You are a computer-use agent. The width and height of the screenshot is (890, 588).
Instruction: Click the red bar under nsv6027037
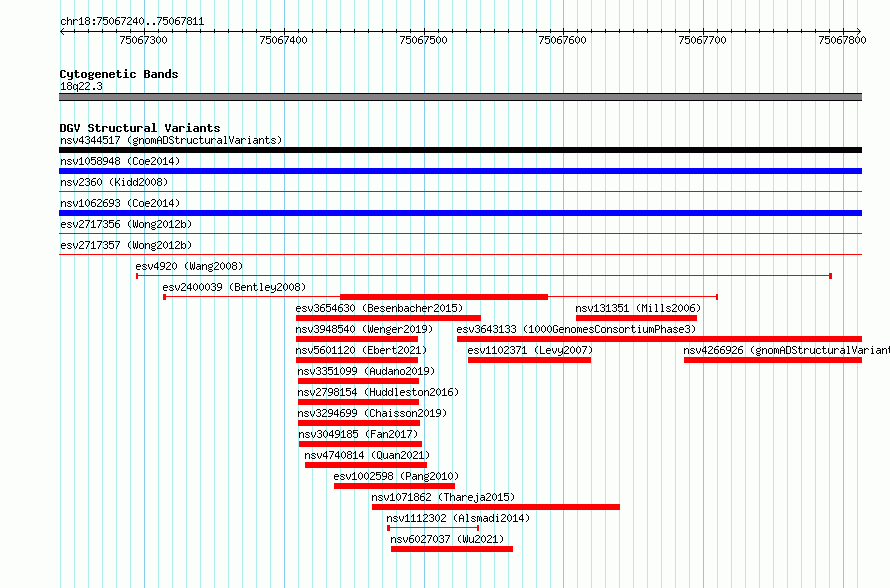pyautogui.click(x=452, y=549)
